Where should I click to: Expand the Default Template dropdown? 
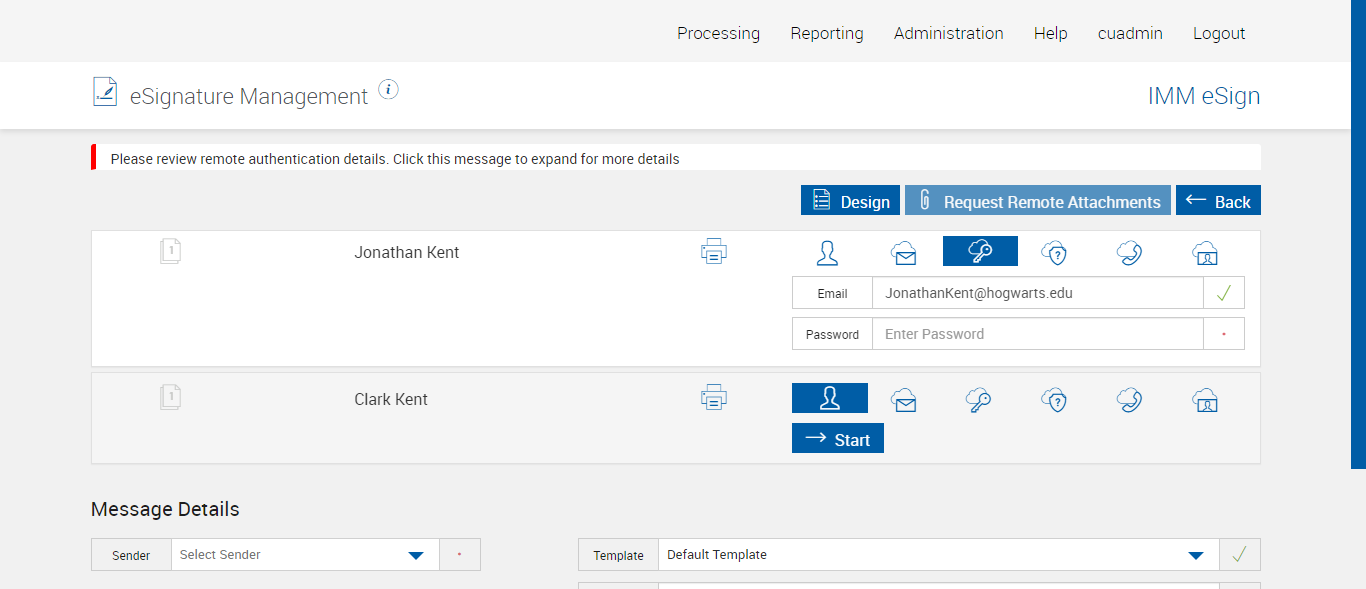[x=938, y=555]
